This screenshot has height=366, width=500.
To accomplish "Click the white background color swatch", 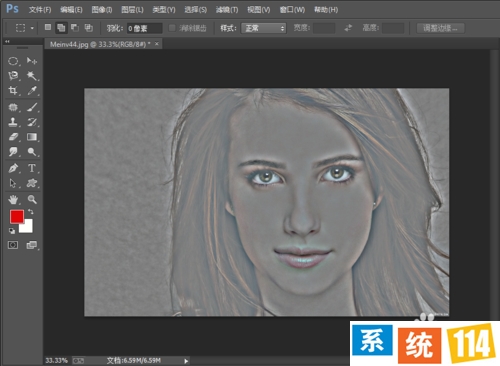I will click(x=27, y=227).
